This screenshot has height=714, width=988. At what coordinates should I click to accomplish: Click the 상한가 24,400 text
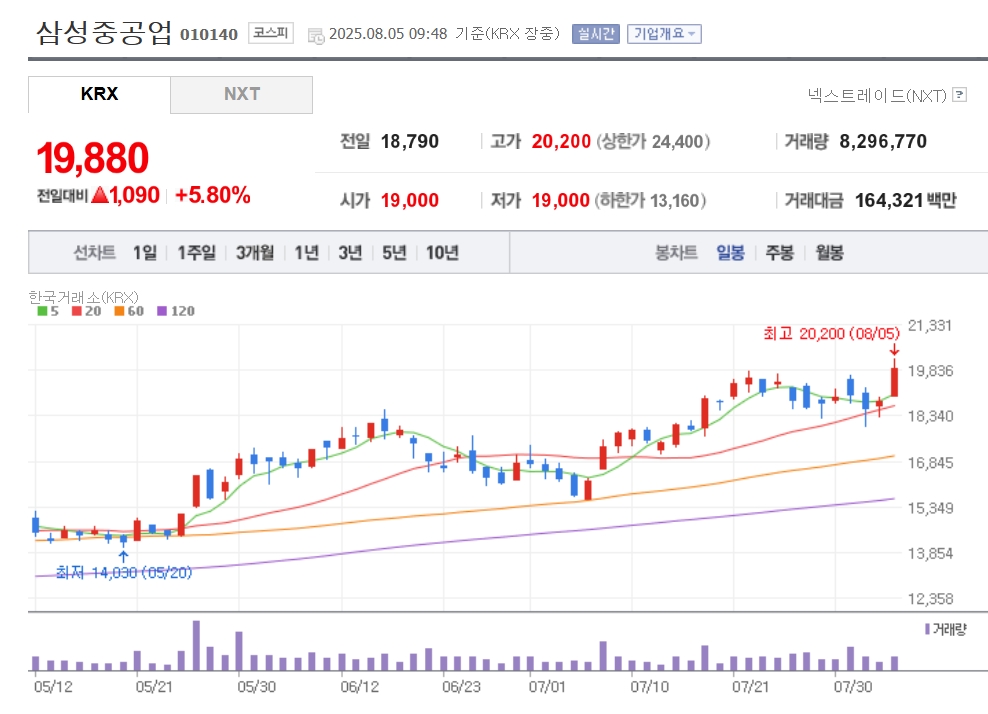pos(653,141)
